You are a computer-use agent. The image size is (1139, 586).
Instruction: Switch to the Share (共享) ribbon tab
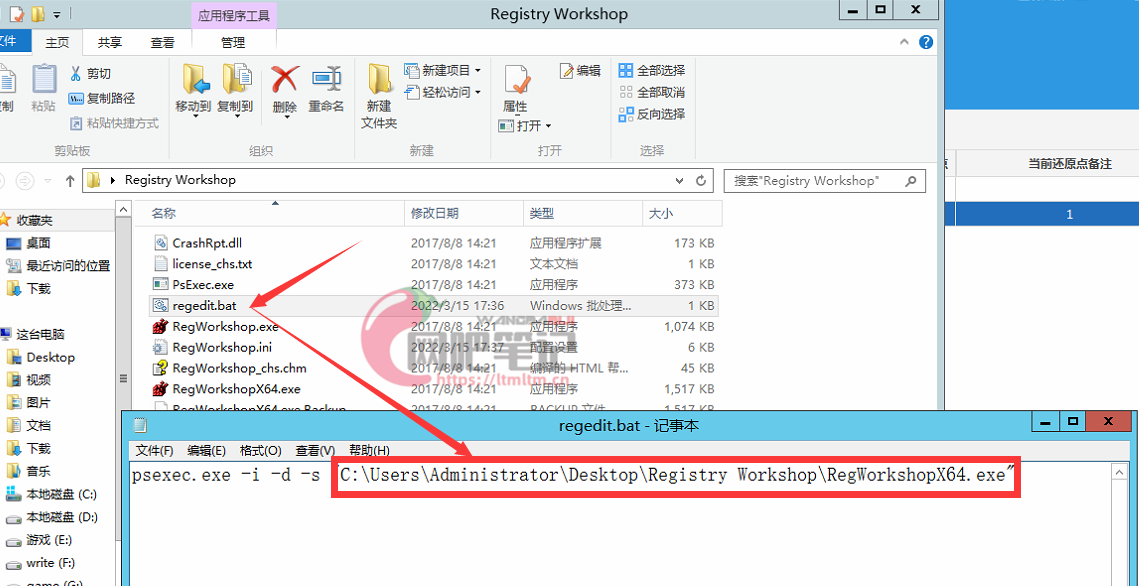click(x=110, y=43)
